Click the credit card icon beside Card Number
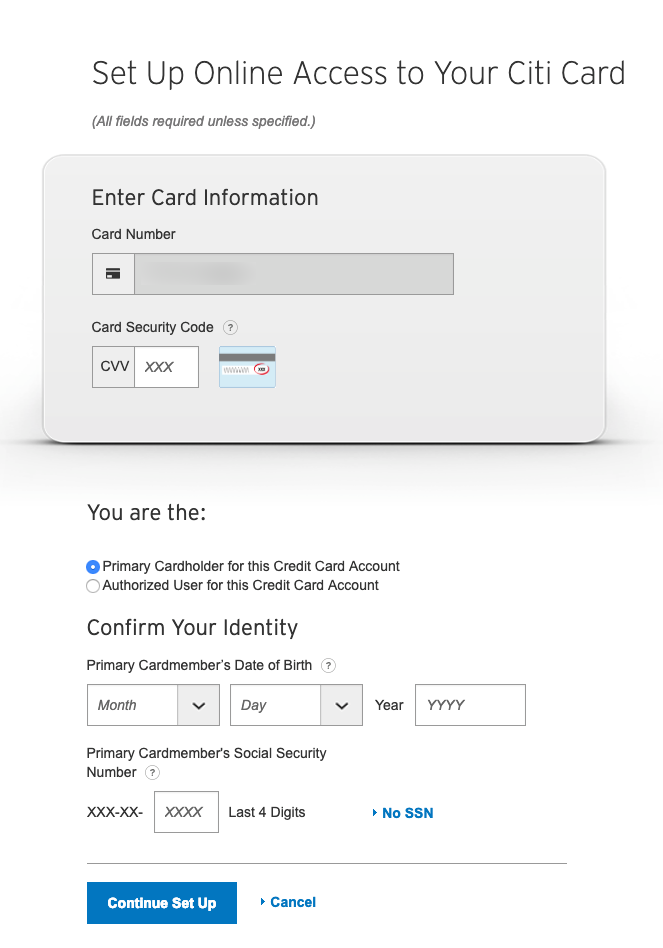 (113, 274)
